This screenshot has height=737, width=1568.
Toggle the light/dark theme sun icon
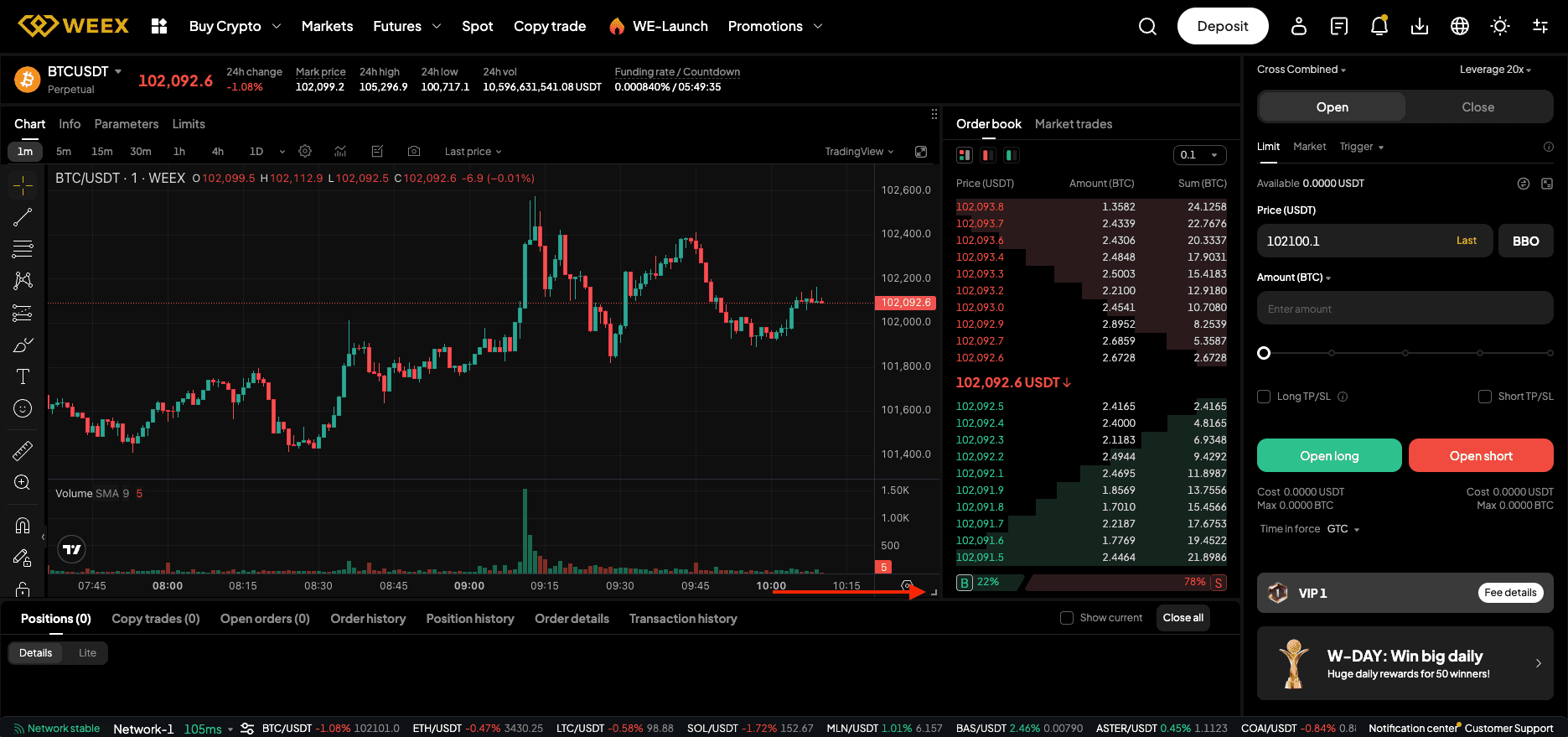[1499, 27]
